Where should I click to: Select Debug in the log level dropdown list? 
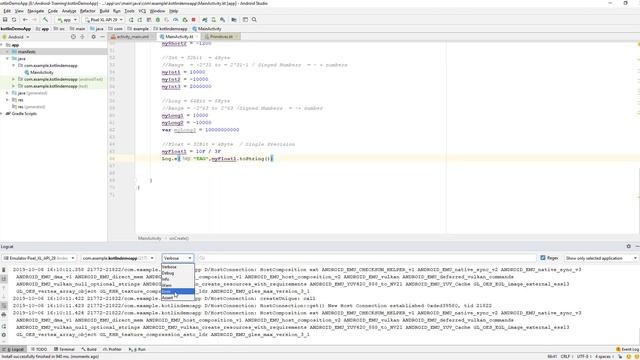pyautogui.click(x=178, y=273)
